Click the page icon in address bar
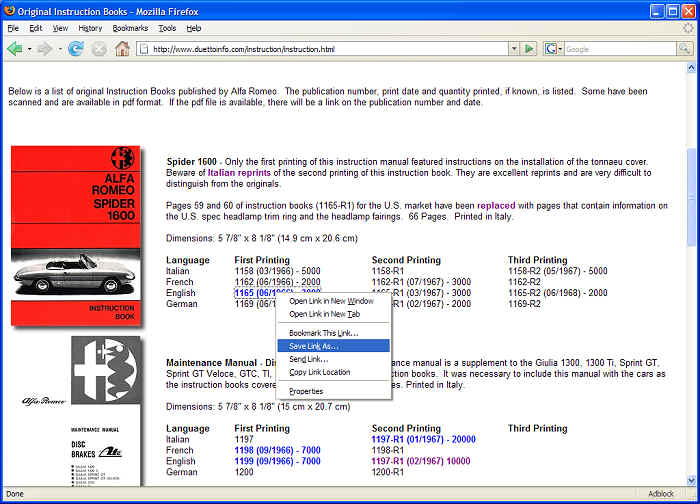The height and width of the screenshot is (504, 700). pyautogui.click(x=144, y=49)
